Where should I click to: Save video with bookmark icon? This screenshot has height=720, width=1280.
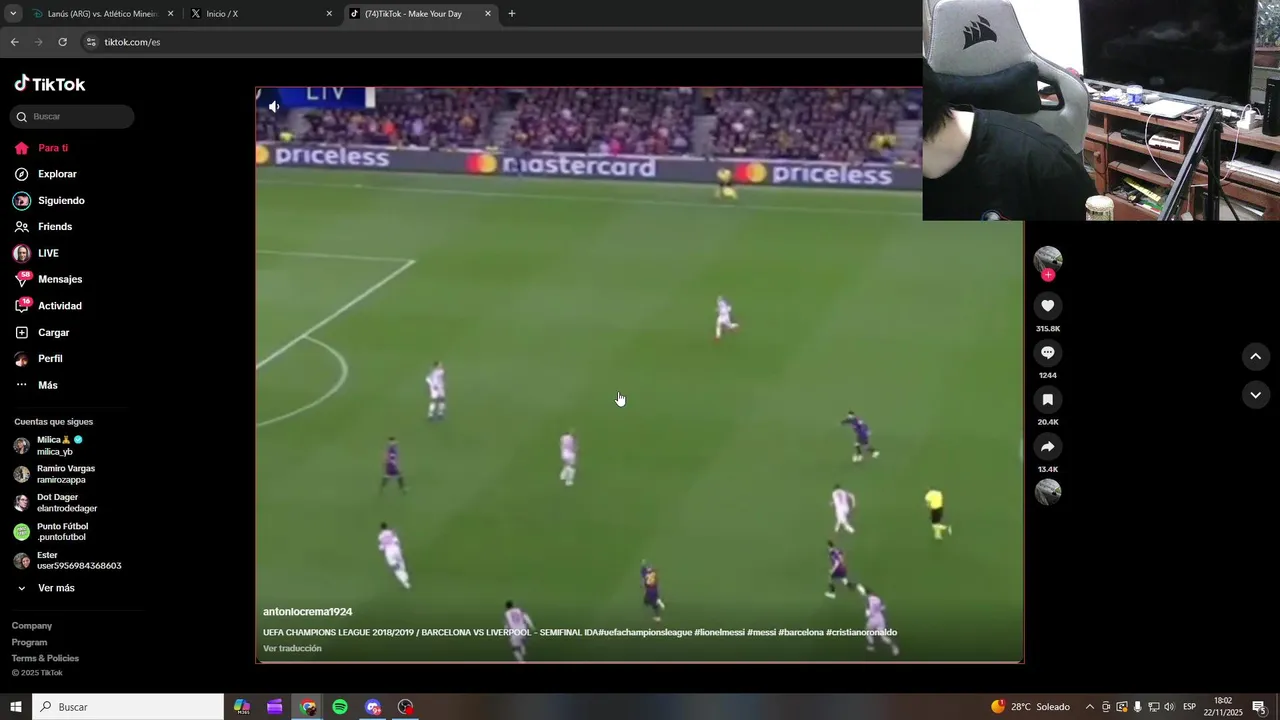pyautogui.click(x=1048, y=400)
